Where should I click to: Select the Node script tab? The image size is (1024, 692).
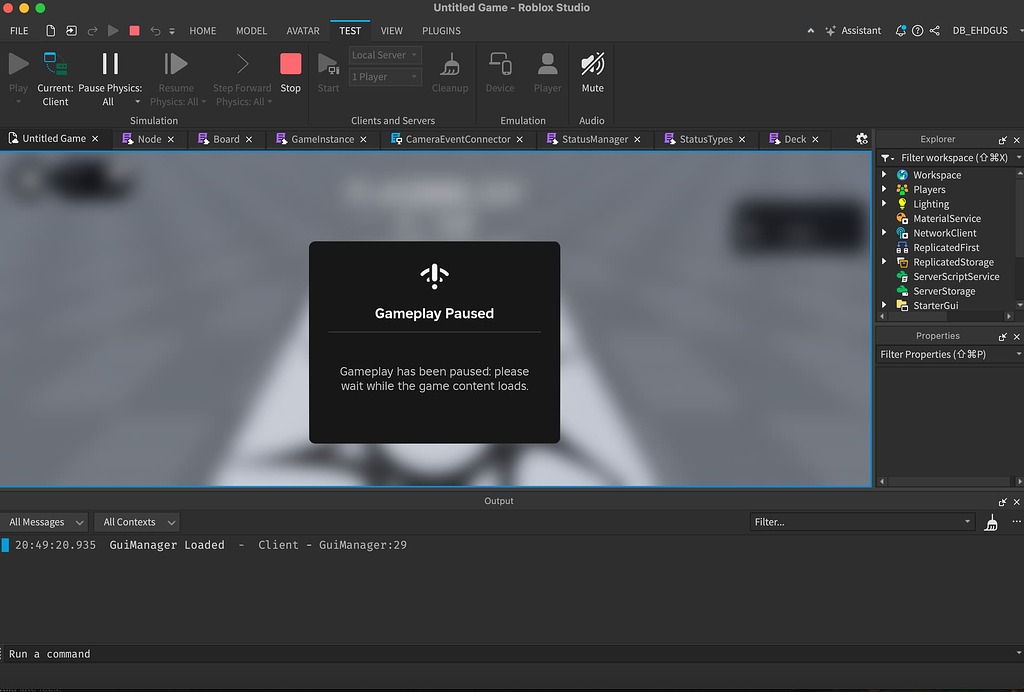pyautogui.click(x=149, y=139)
